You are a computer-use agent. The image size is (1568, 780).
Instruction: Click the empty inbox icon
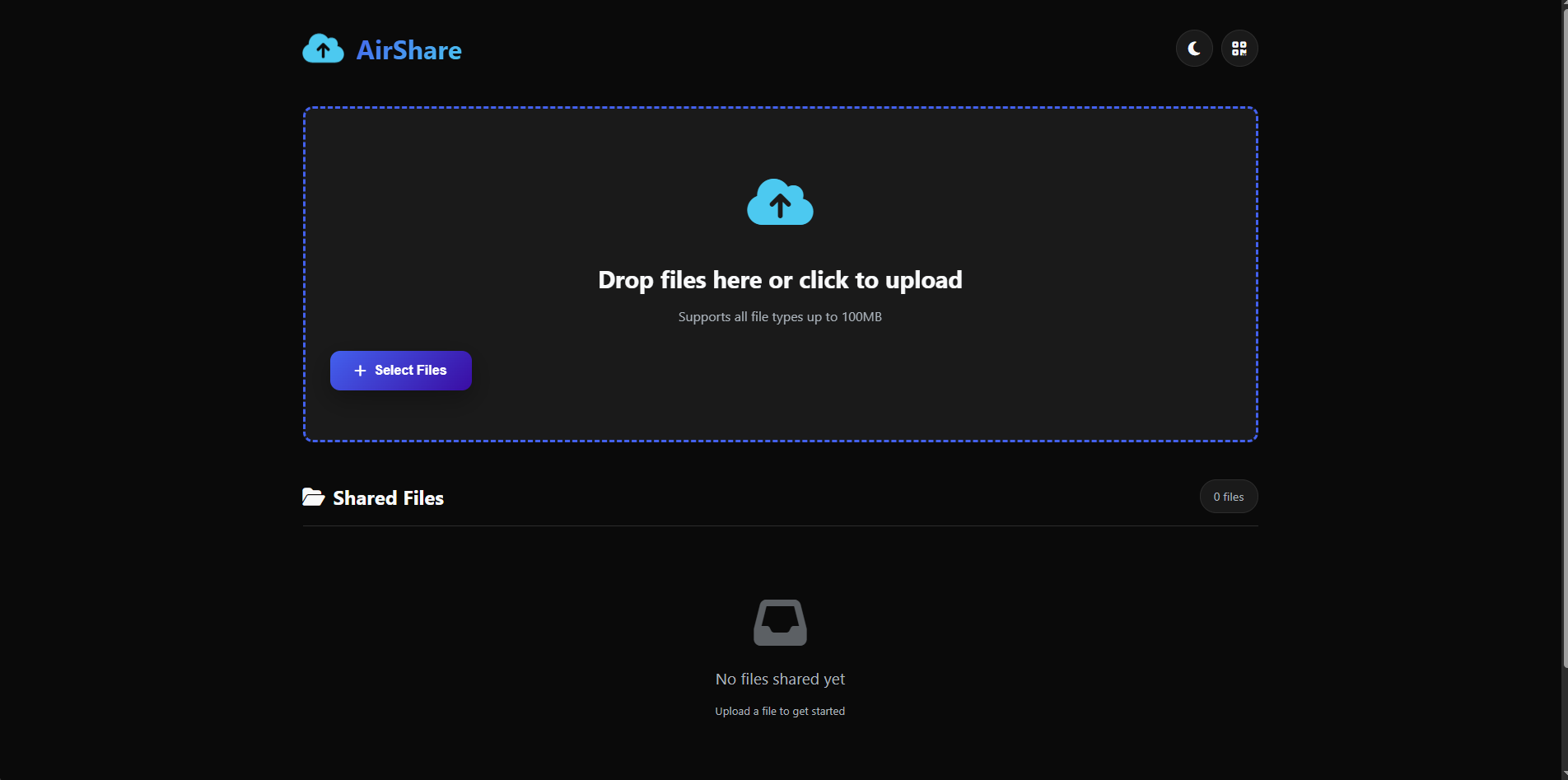779,623
